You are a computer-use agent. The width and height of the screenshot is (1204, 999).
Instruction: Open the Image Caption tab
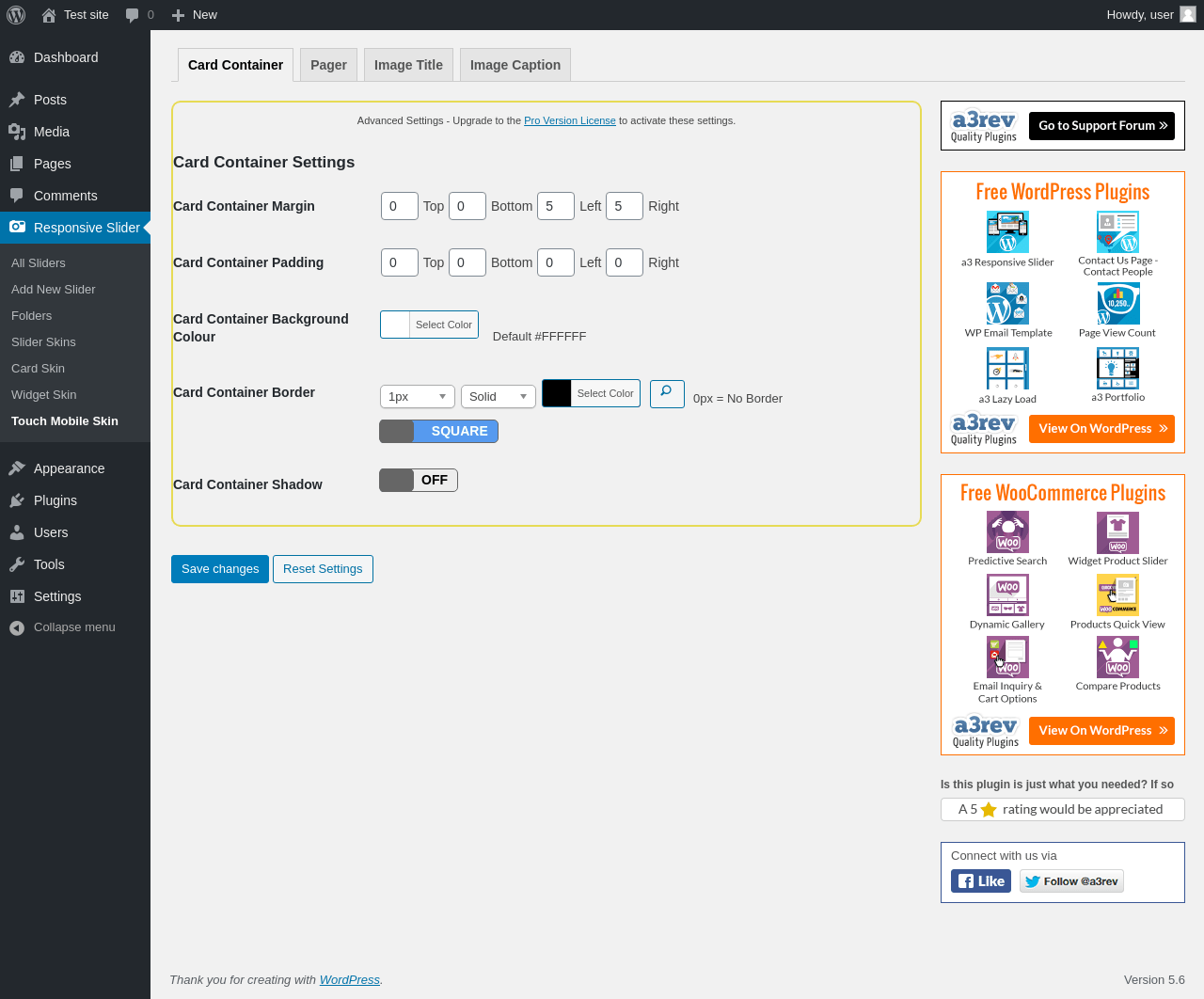pyautogui.click(x=515, y=65)
